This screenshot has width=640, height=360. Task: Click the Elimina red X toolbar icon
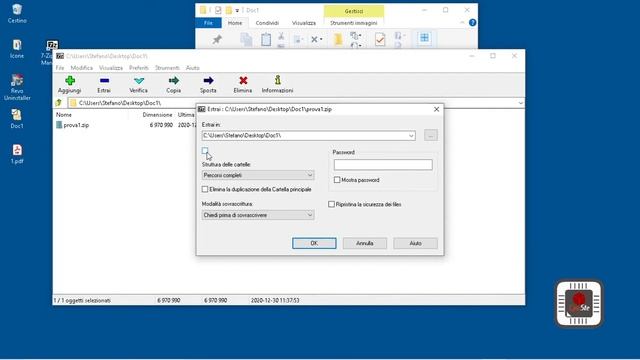pyautogui.click(x=243, y=80)
